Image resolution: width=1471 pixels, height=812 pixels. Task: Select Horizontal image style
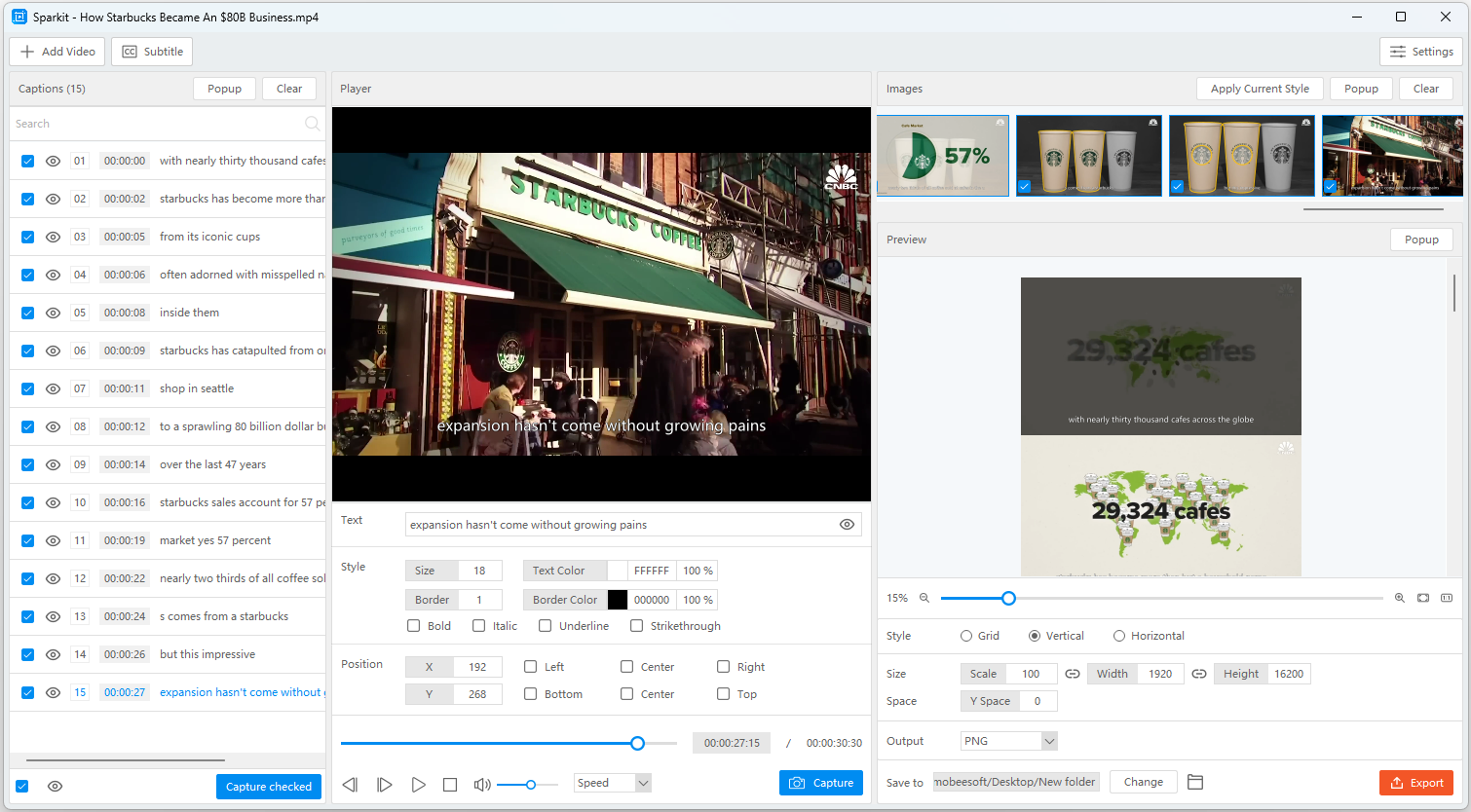(x=1119, y=636)
